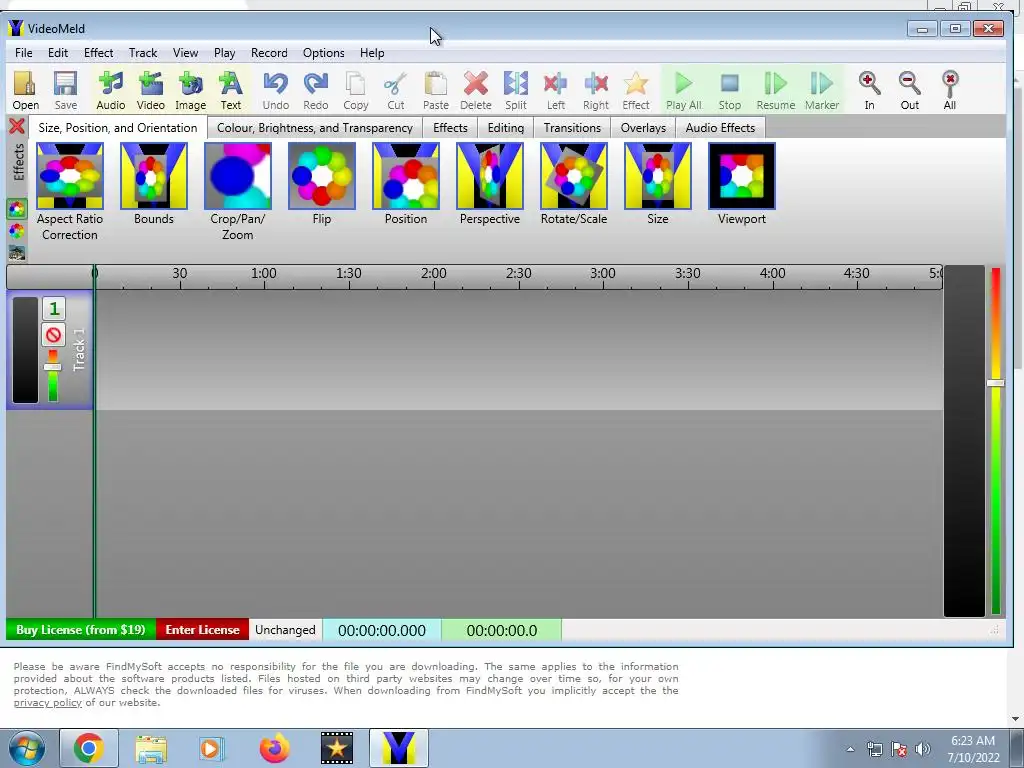Click the Save floppy disk icon

point(65,90)
